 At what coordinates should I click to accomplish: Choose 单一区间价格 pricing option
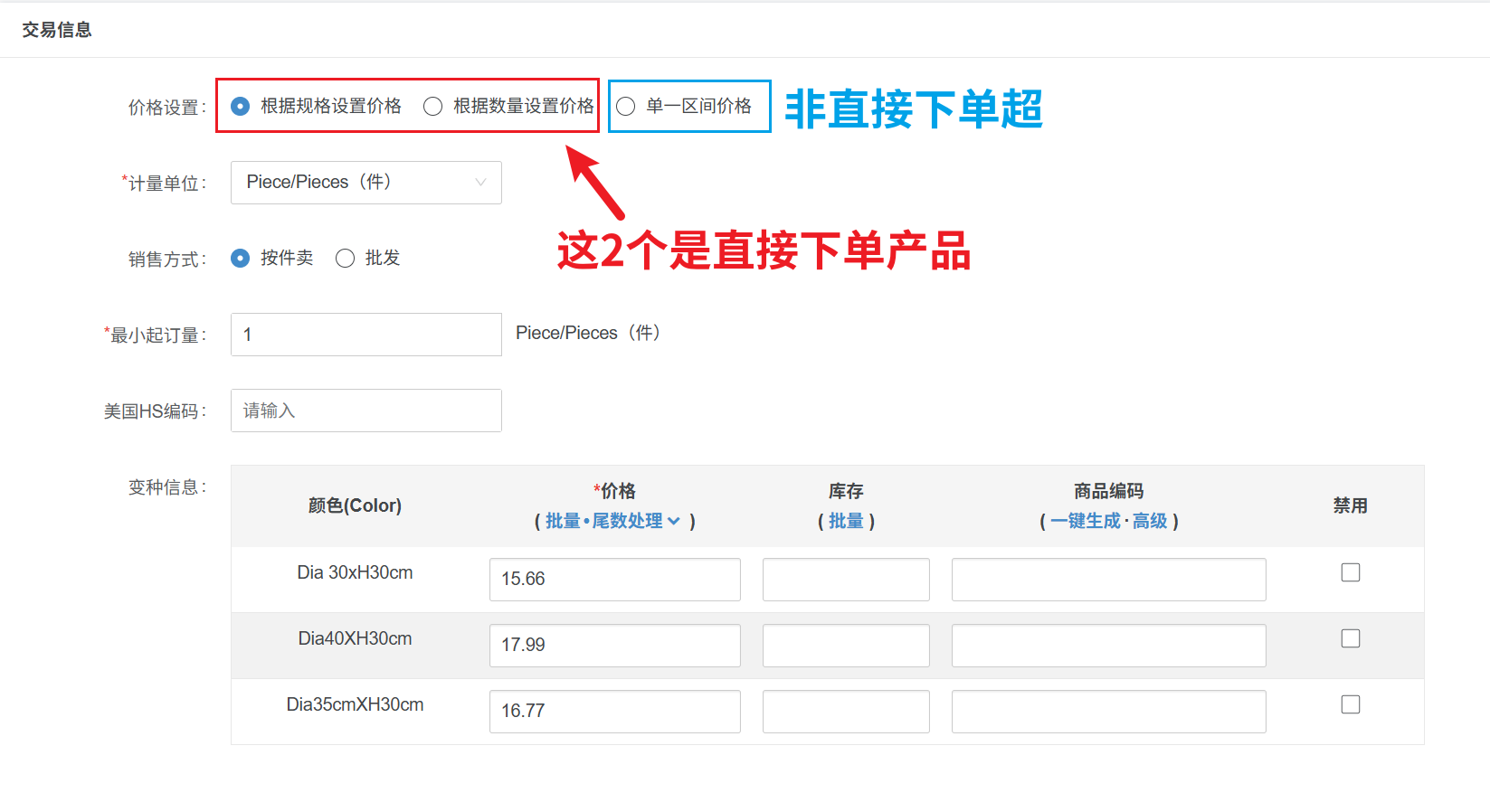pos(626,107)
